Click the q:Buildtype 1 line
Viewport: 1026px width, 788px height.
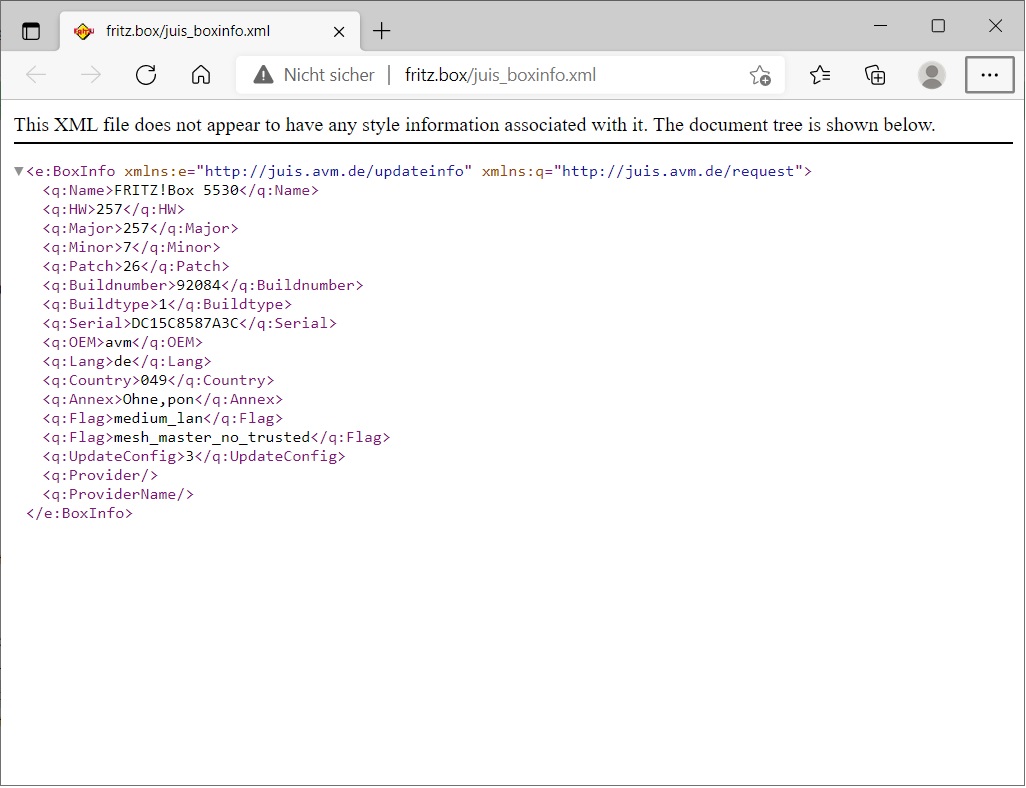pos(168,304)
